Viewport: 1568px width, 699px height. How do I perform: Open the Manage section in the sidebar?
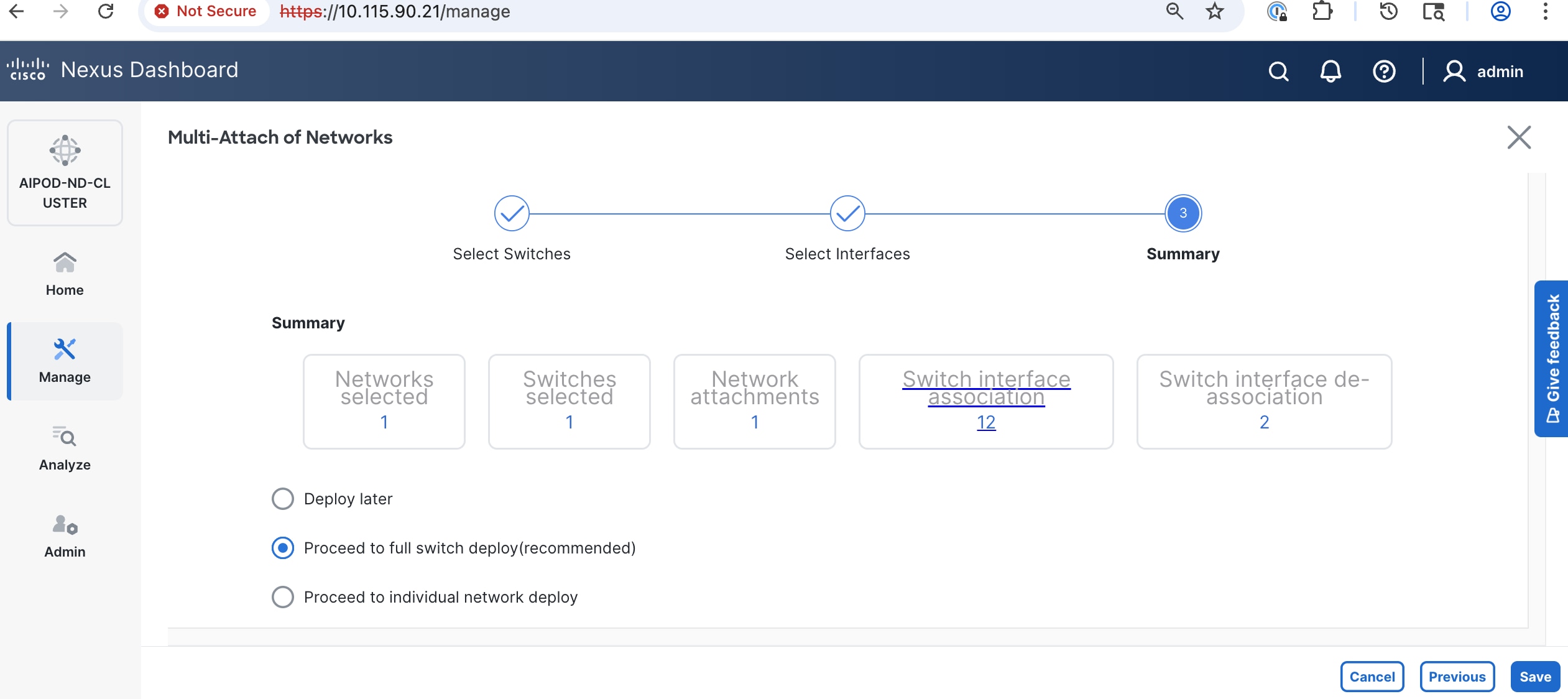64,361
